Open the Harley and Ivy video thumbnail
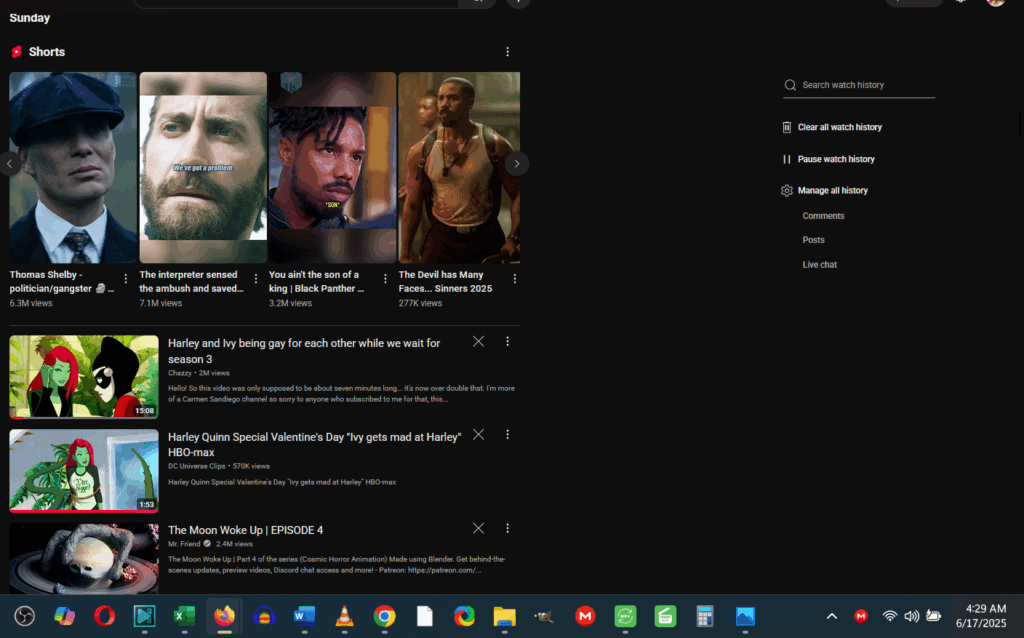 pyautogui.click(x=84, y=377)
